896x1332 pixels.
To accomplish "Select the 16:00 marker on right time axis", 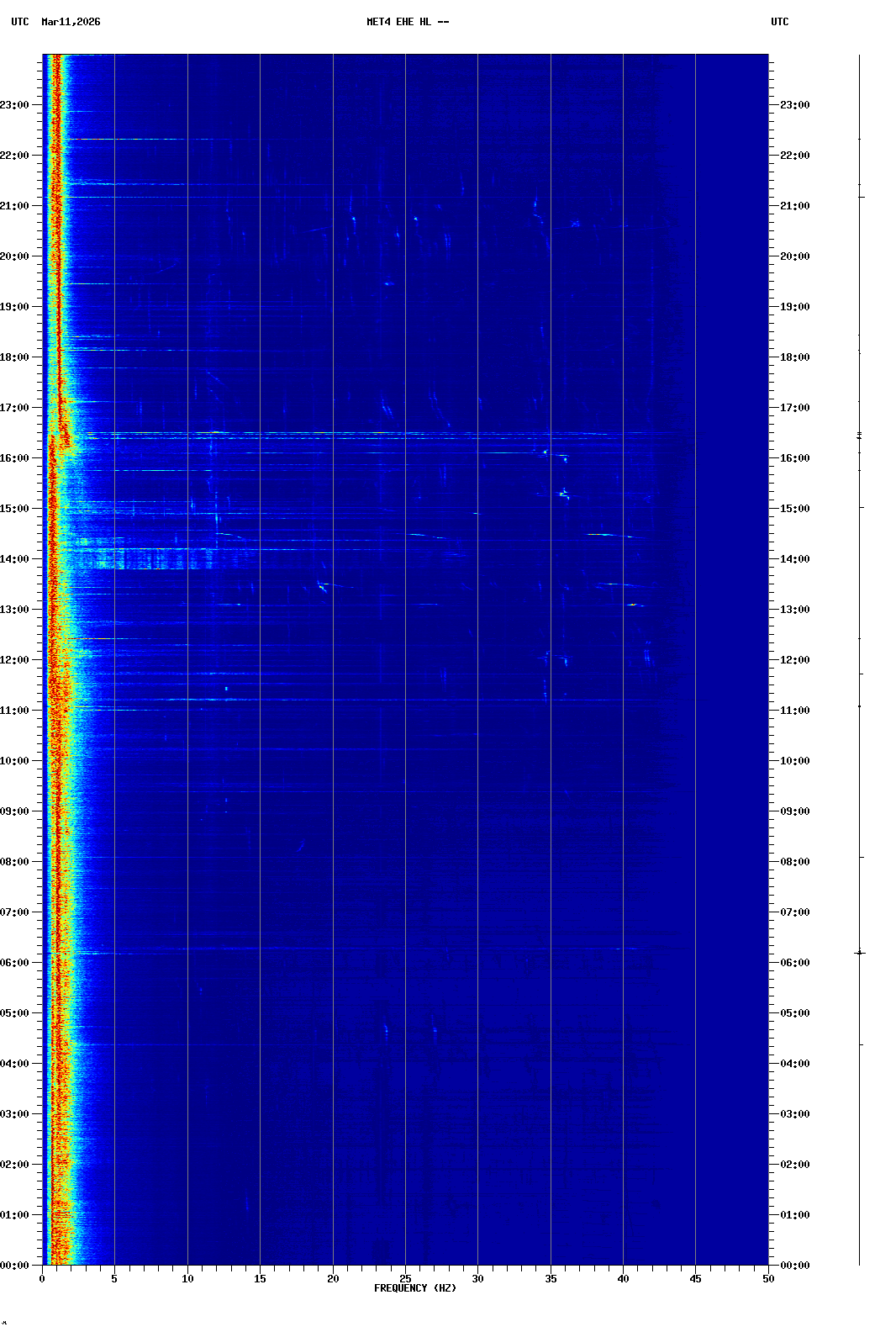I will (794, 458).
